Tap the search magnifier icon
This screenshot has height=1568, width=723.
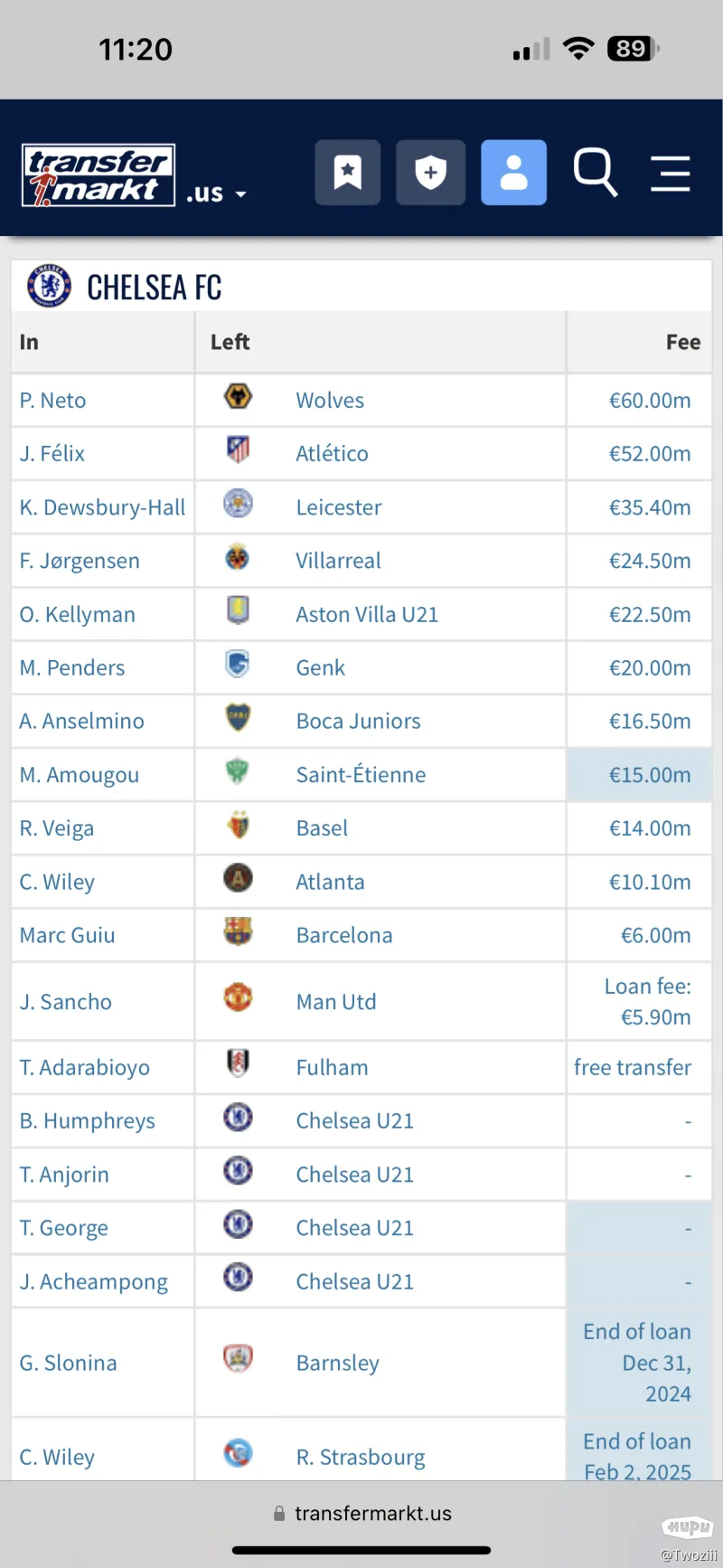(595, 172)
